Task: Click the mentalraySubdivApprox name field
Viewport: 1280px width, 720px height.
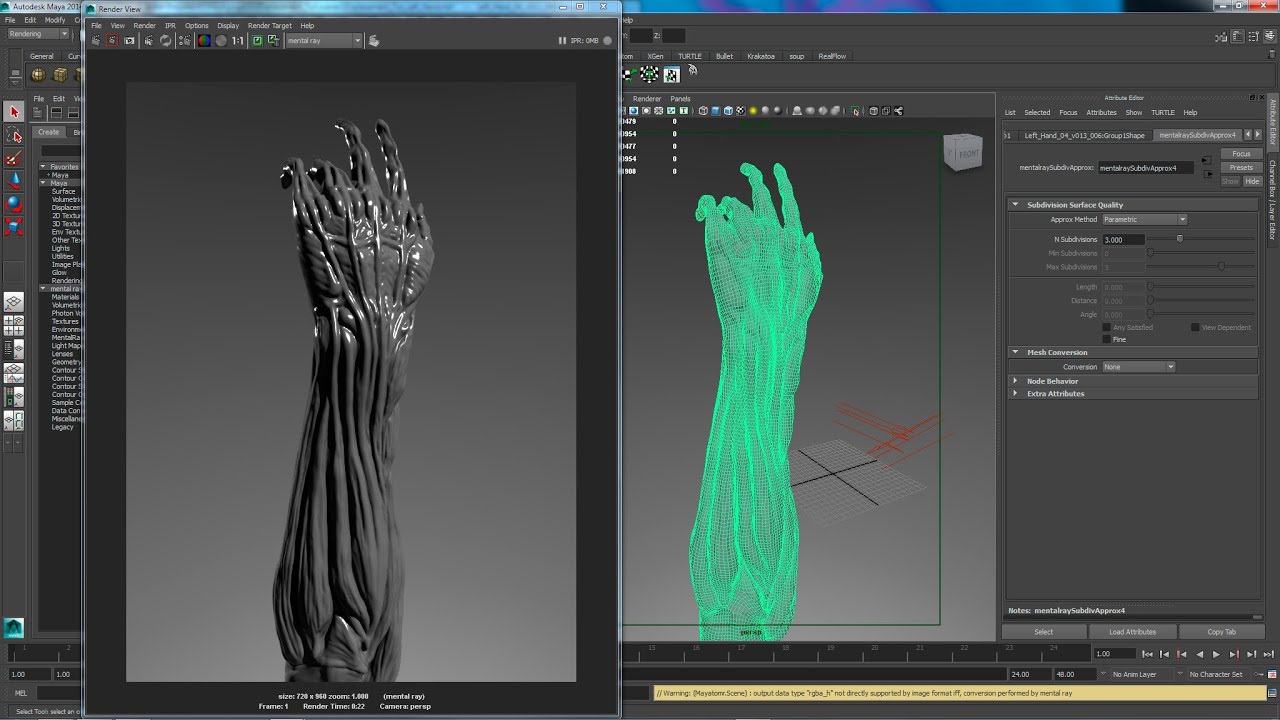Action: pyautogui.click(x=1145, y=168)
